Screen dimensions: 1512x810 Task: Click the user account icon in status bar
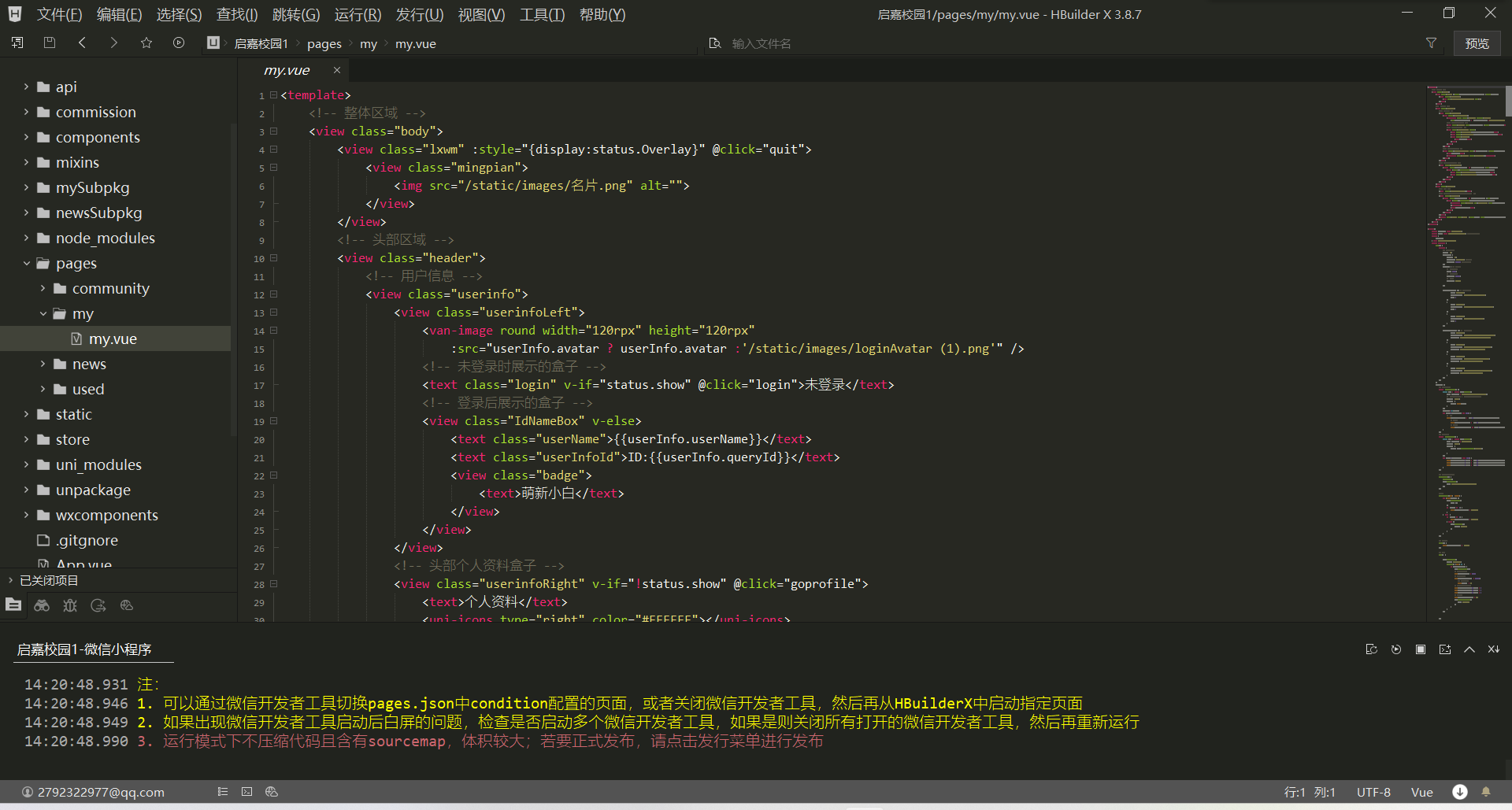[28, 792]
